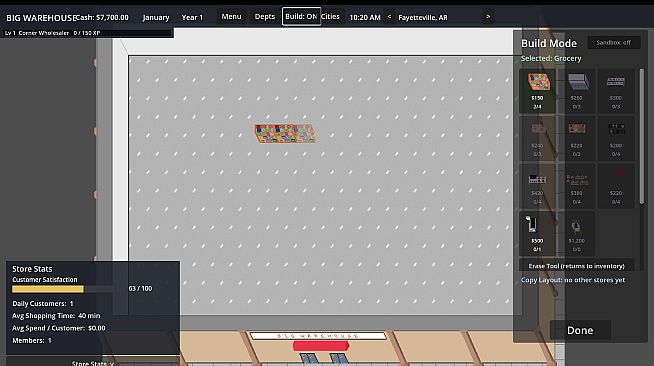Screen dimensions: 654x366
Task: Click the BIG WAREHOUSE storefront sign
Action: 318,336
